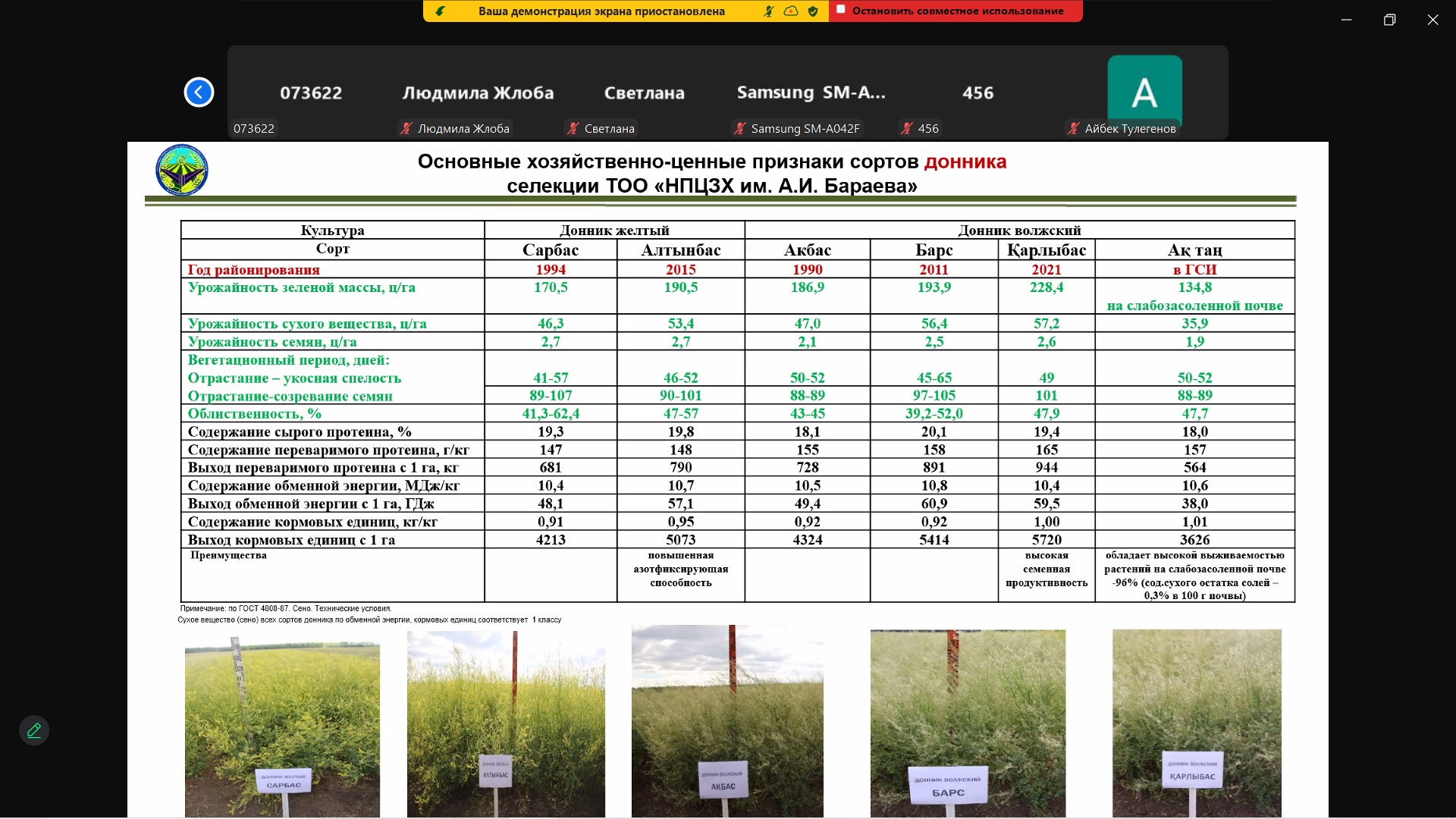1456x819 pixels.
Task: Click the Карлыбас column header
Action: tap(1046, 250)
